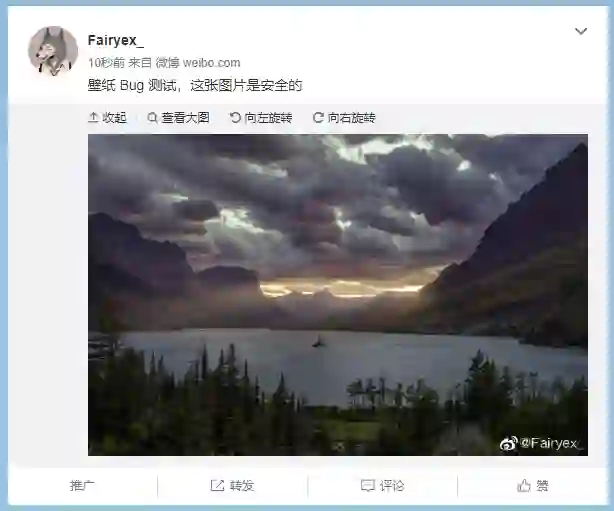Open full-size view via 查看大图 text
This screenshot has width=614, height=511.
pyautogui.click(x=185, y=117)
